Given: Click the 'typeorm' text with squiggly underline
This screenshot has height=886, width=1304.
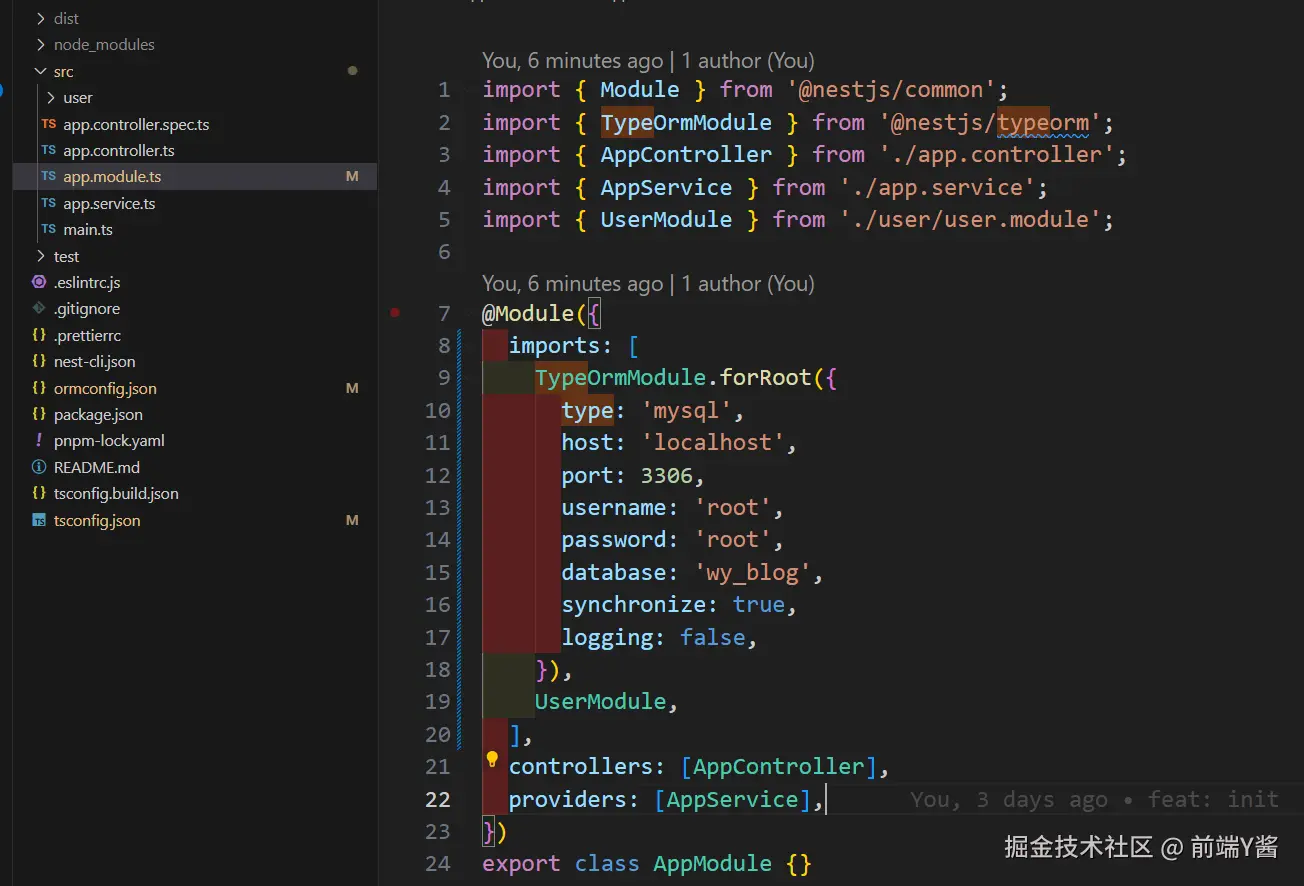Looking at the screenshot, I should pyautogui.click(x=1043, y=122).
